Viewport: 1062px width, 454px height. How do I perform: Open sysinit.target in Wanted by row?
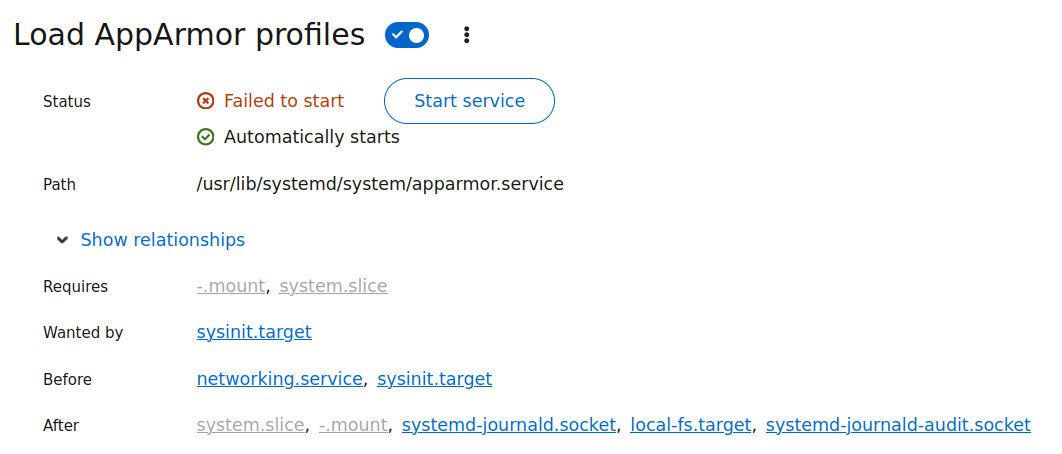[x=254, y=332]
